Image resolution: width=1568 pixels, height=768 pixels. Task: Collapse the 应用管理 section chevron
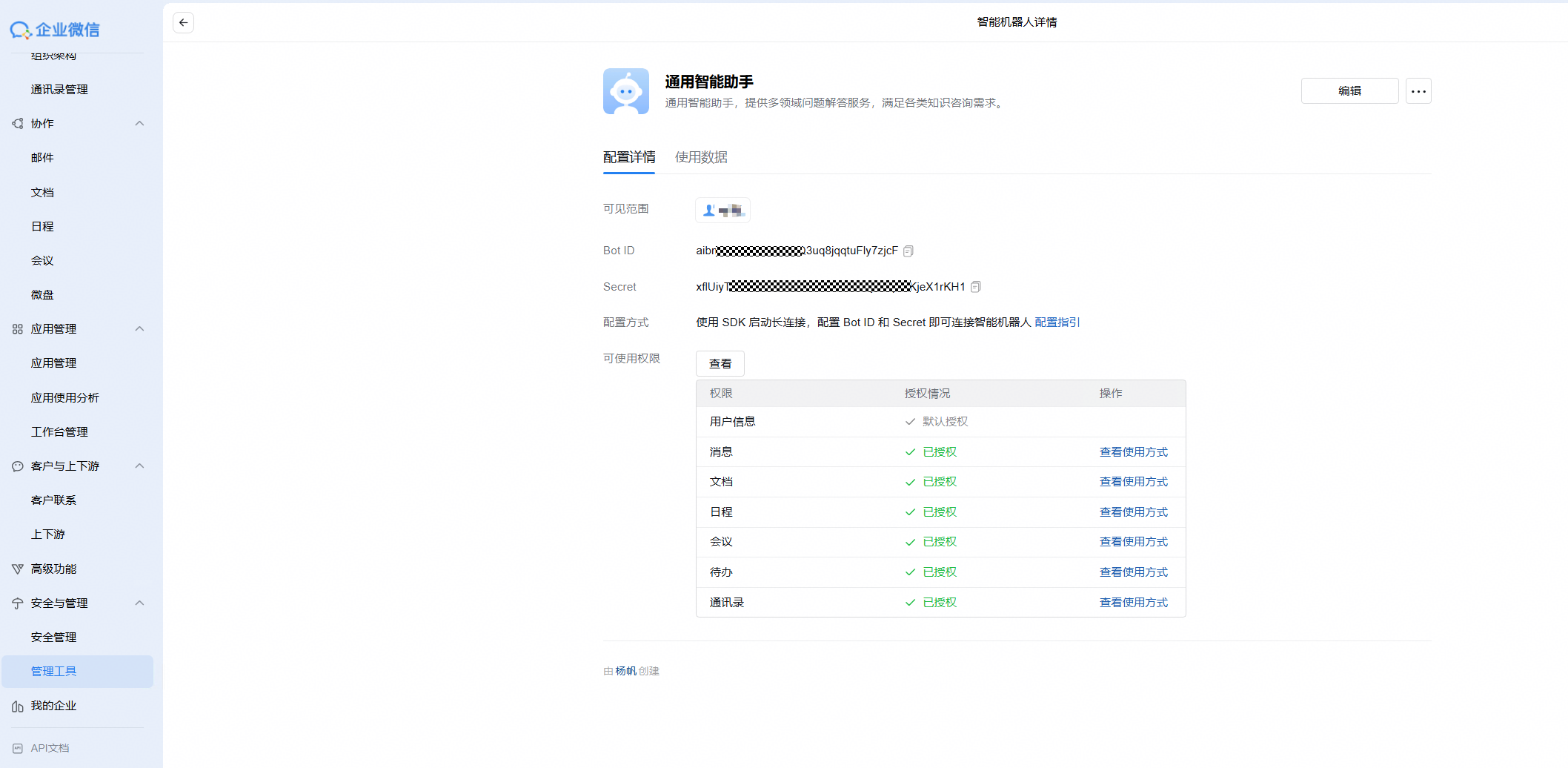point(139,329)
